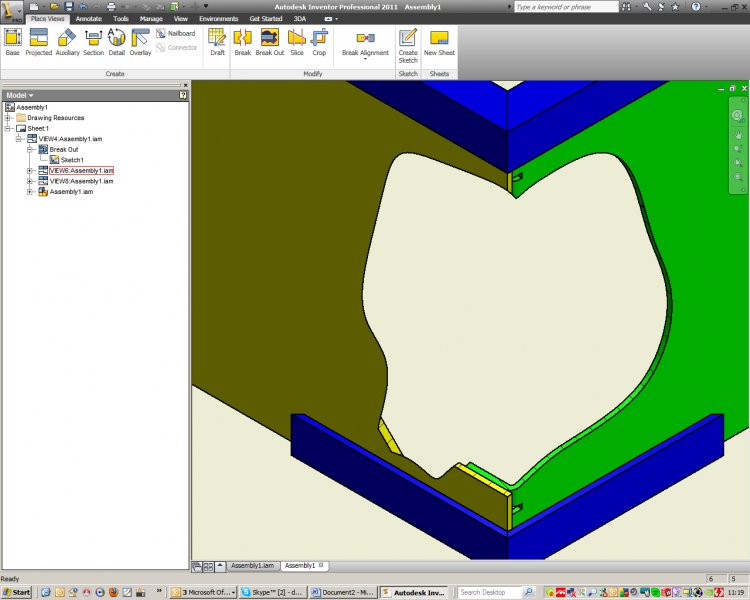Click the Windows Start button
Screen dimensions: 750x600
(x=17, y=592)
